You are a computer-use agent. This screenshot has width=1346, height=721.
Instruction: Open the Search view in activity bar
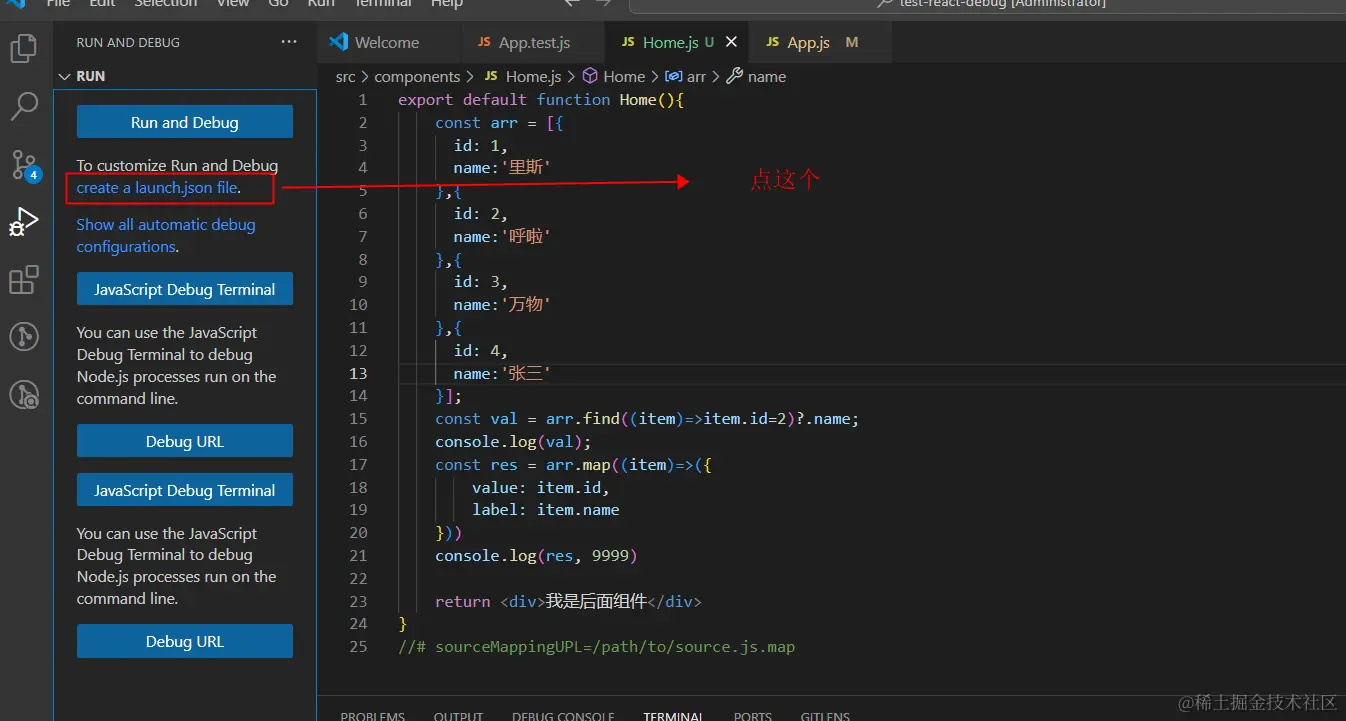[23, 106]
